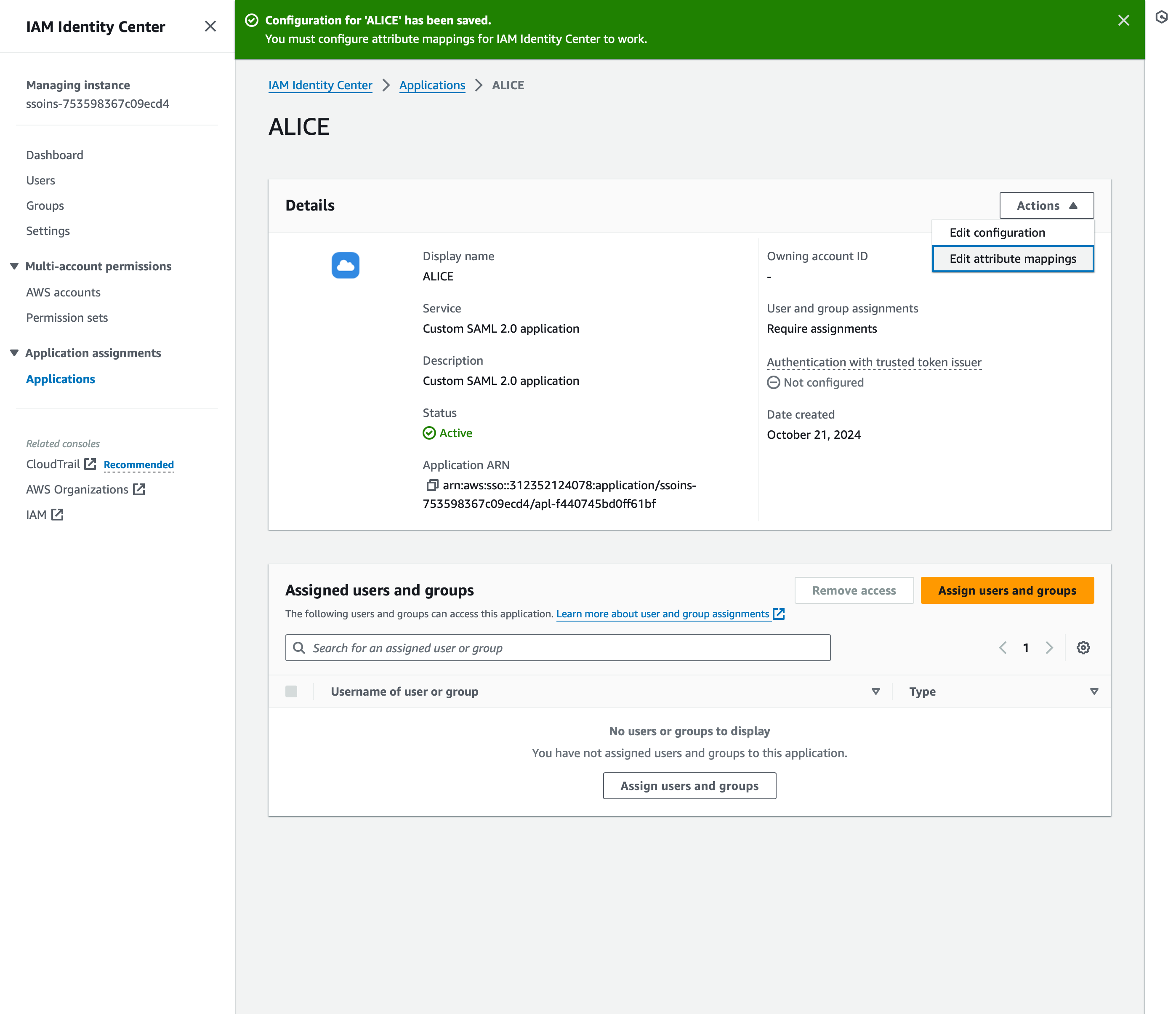This screenshot has height=1014, width=1176.
Task: Open Applications in the sidebar
Action: point(60,379)
